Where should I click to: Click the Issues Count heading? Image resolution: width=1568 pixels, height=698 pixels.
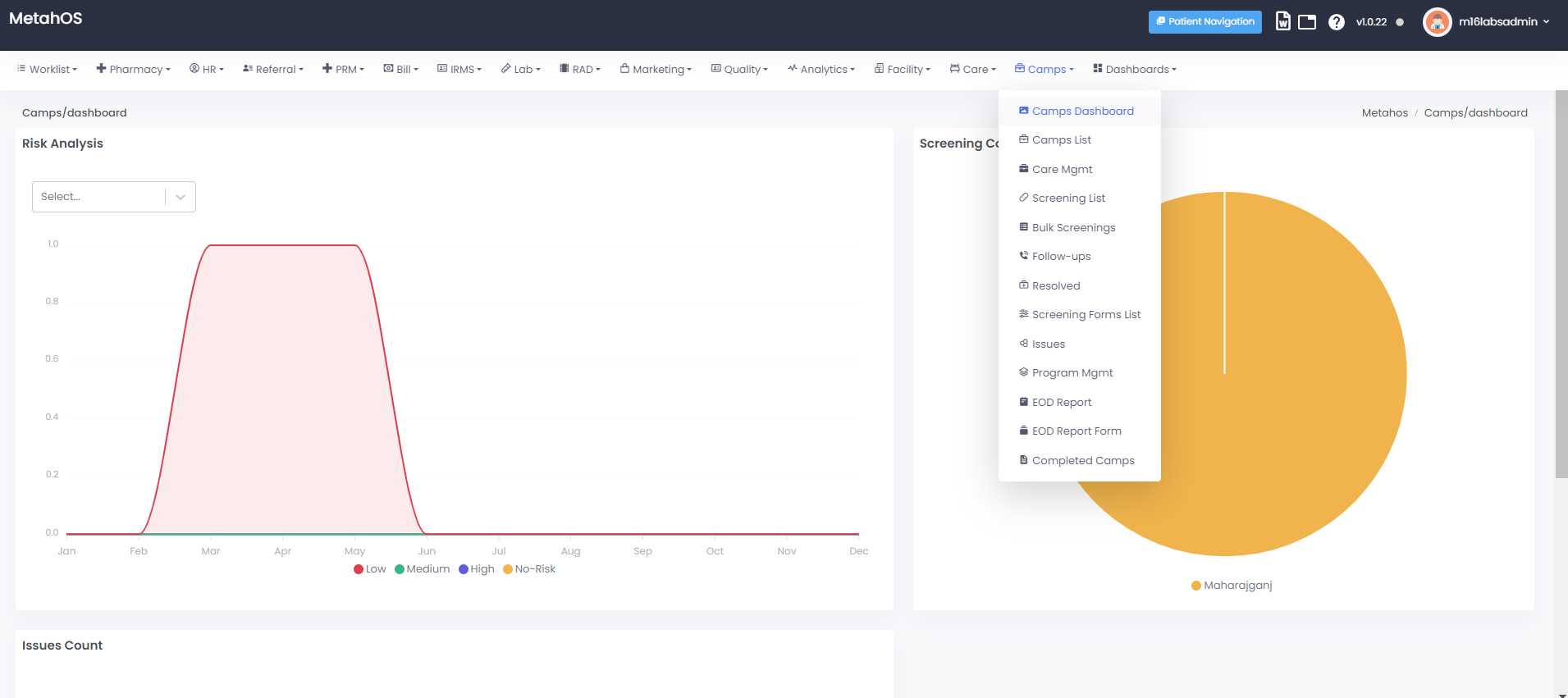pos(62,646)
